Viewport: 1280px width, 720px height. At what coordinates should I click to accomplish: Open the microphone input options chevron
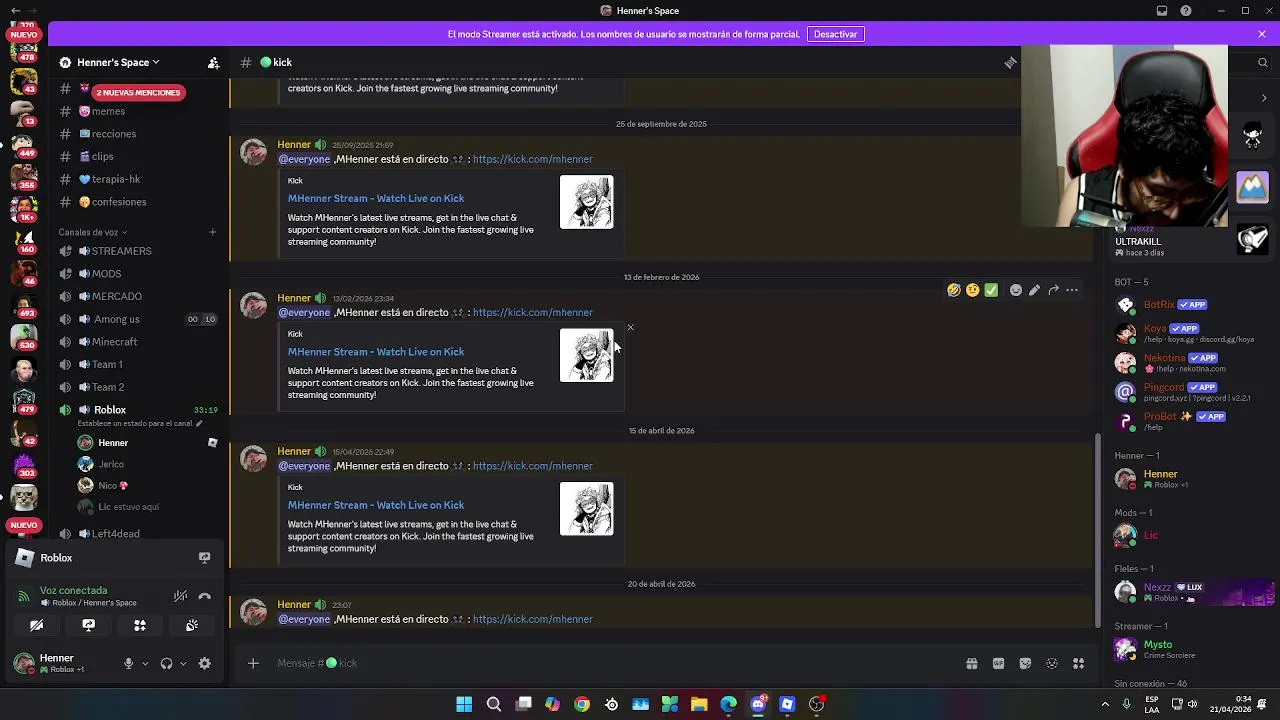click(145, 663)
